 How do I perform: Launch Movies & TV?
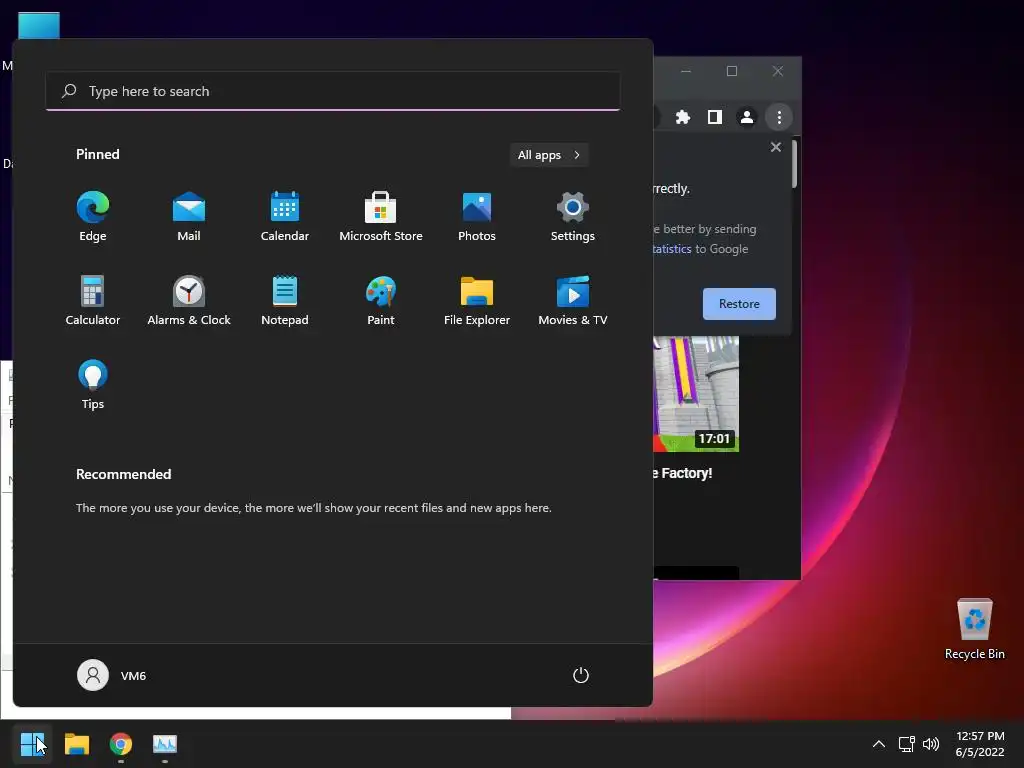point(573,300)
